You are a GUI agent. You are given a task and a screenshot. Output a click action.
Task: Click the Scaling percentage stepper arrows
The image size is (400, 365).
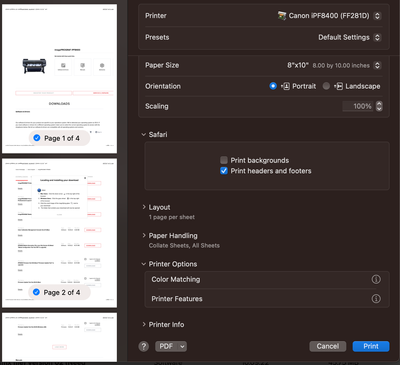click(x=379, y=106)
